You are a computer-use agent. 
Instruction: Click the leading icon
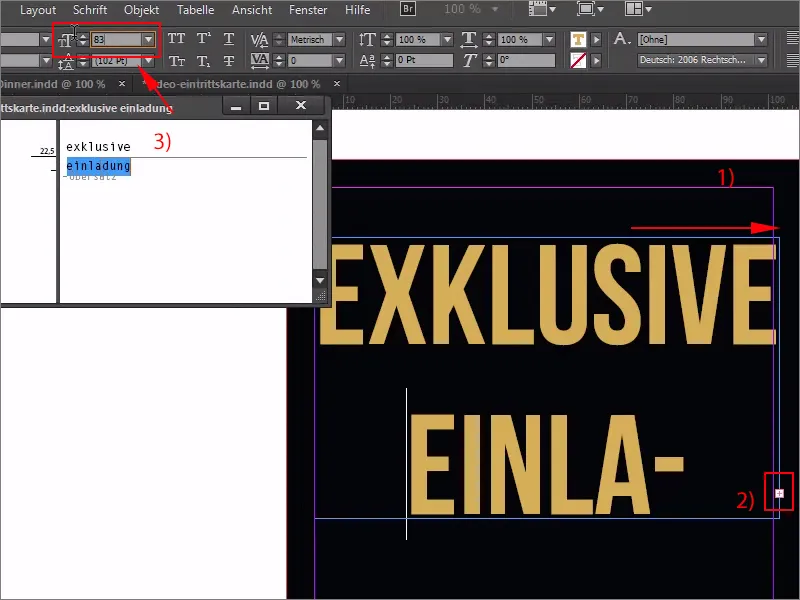pyautogui.click(x=65, y=62)
